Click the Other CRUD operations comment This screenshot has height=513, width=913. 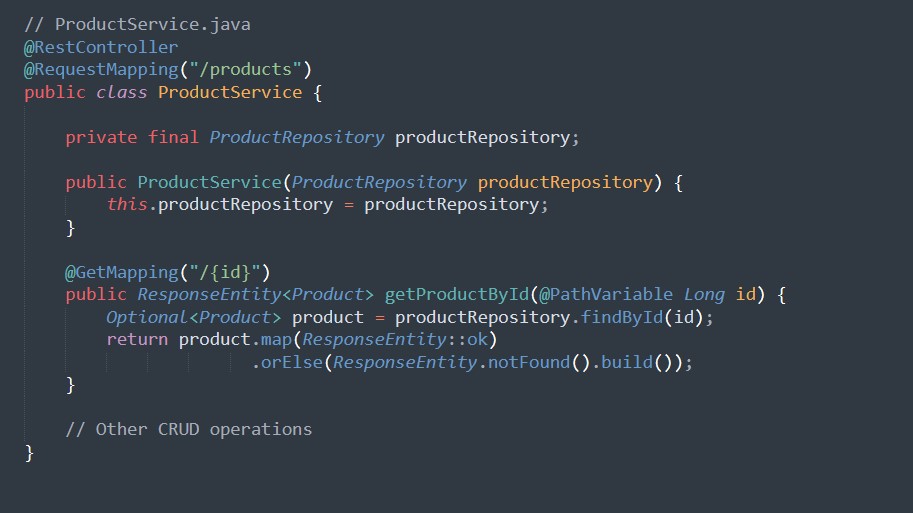click(188, 429)
